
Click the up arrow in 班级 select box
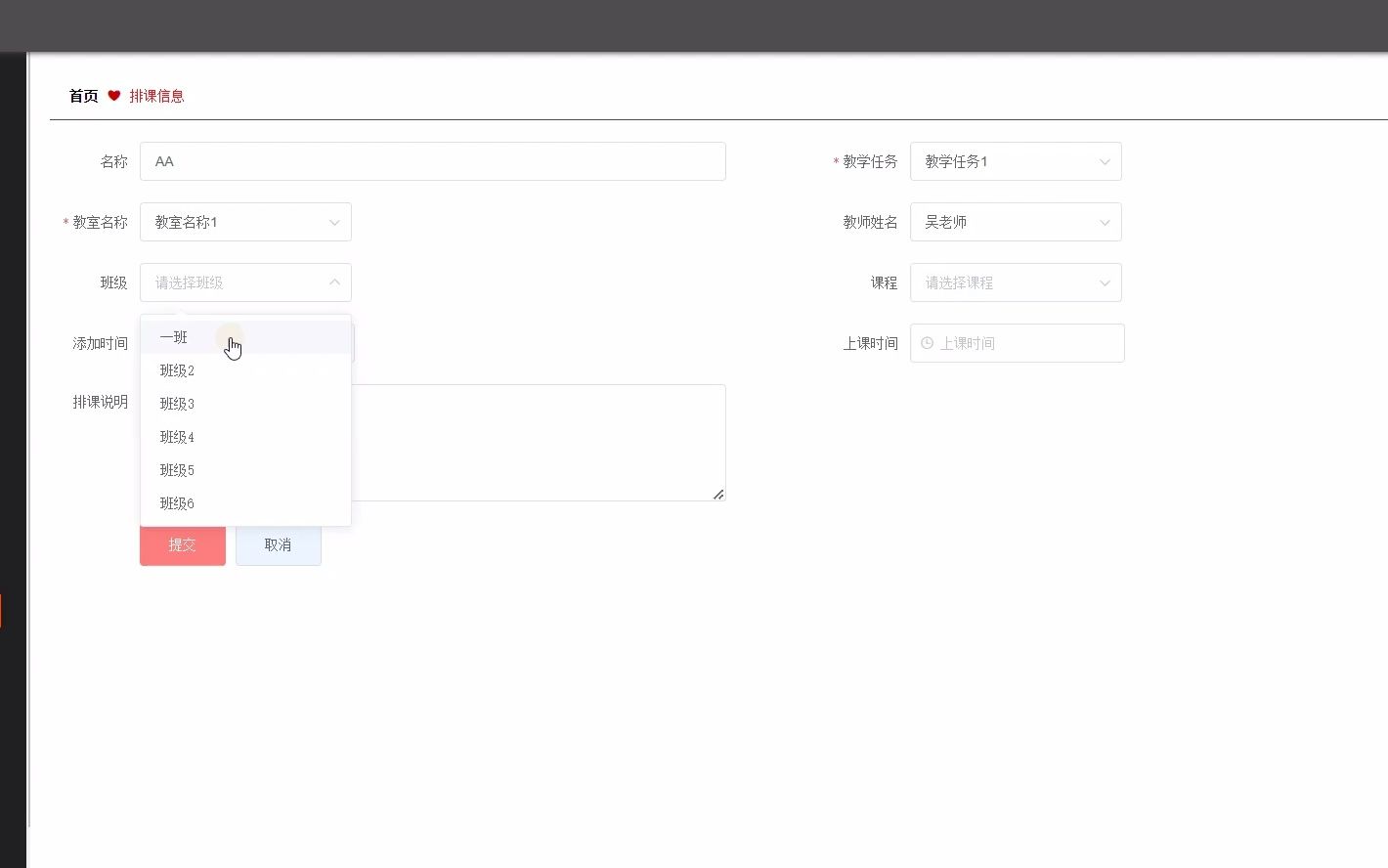click(334, 282)
